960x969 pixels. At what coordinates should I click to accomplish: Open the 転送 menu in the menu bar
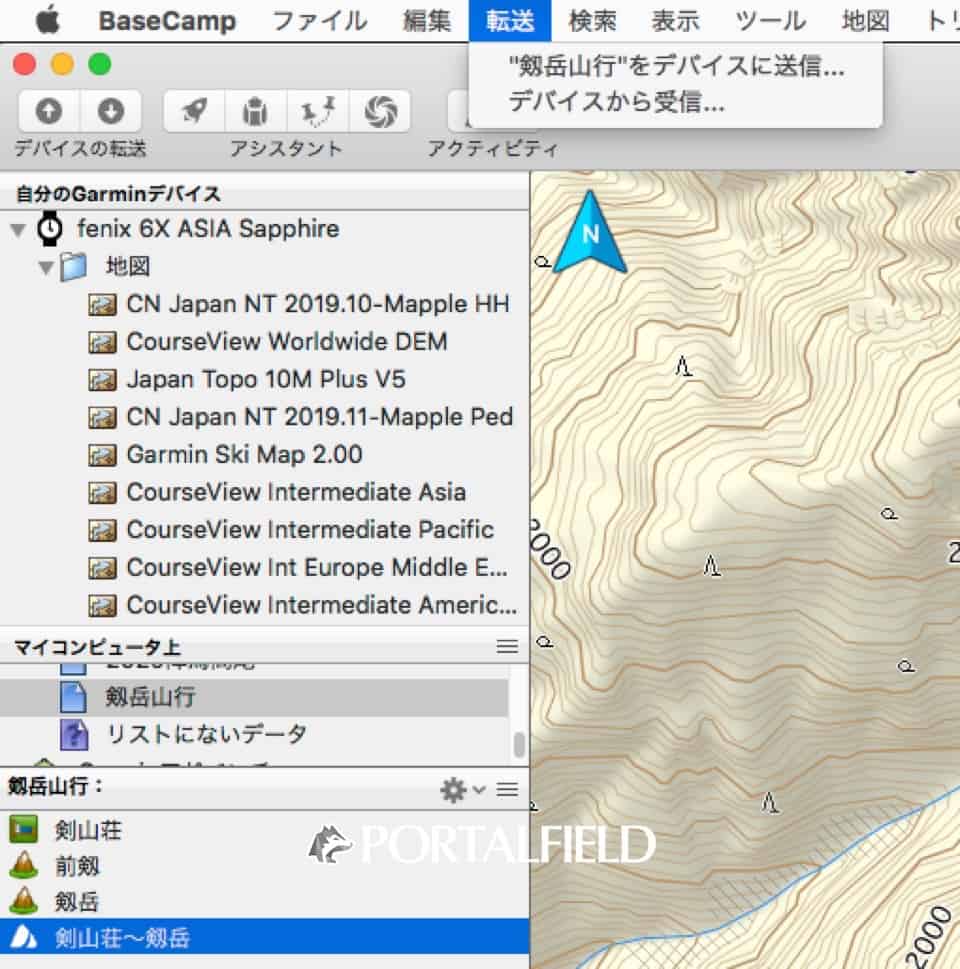click(x=510, y=21)
